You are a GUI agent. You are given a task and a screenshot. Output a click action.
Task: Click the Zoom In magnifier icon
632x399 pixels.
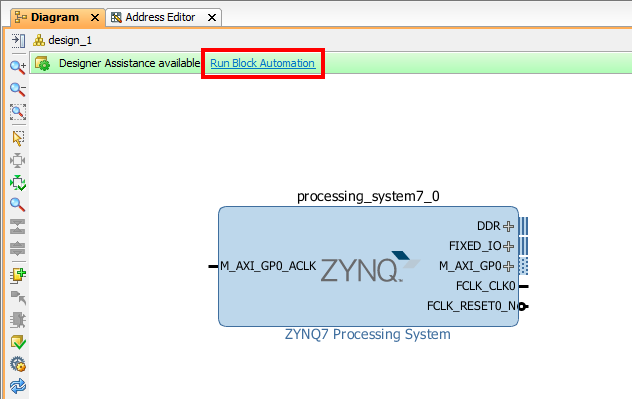(x=18, y=67)
